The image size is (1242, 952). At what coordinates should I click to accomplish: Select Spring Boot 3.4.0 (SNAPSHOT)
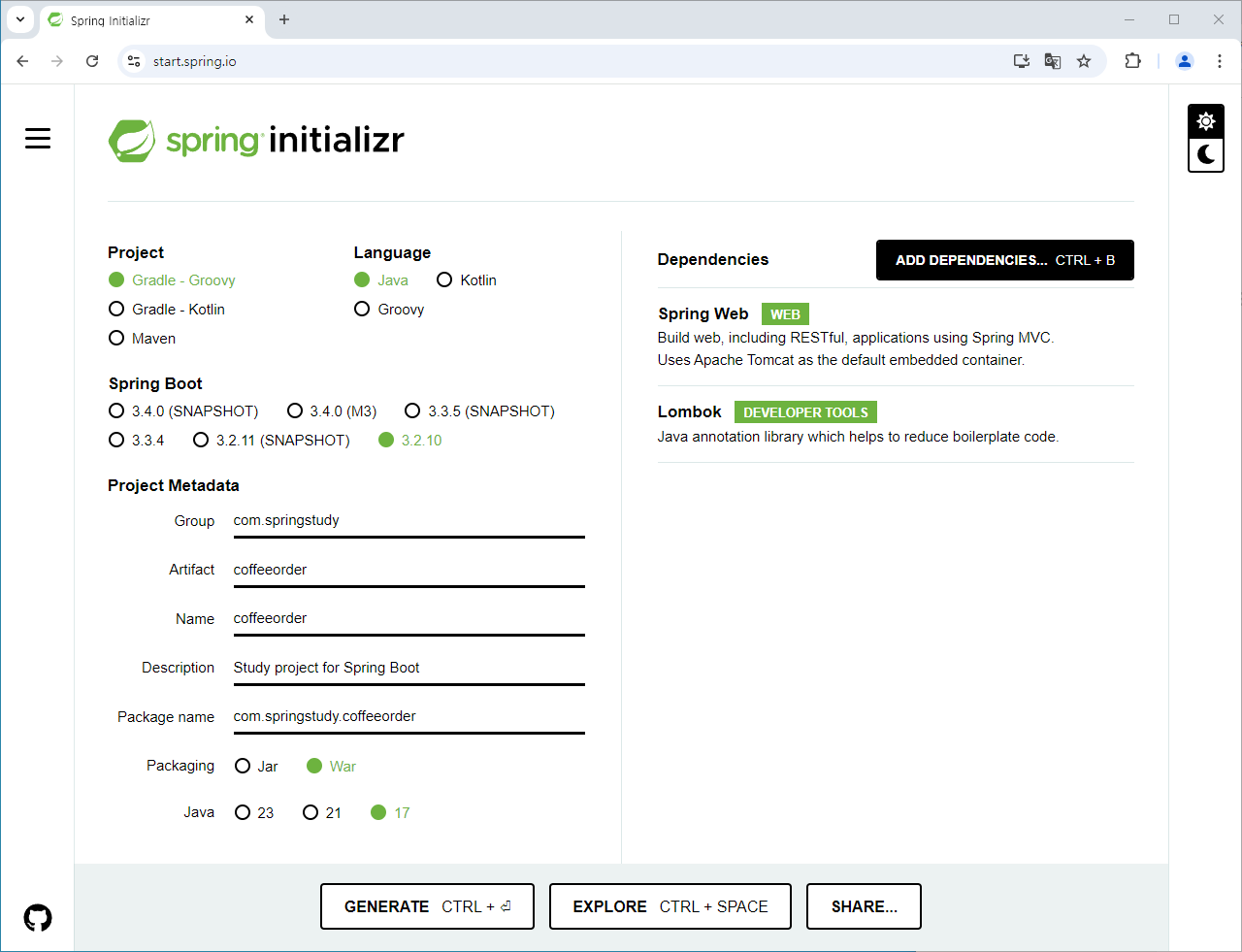click(x=183, y=411)
